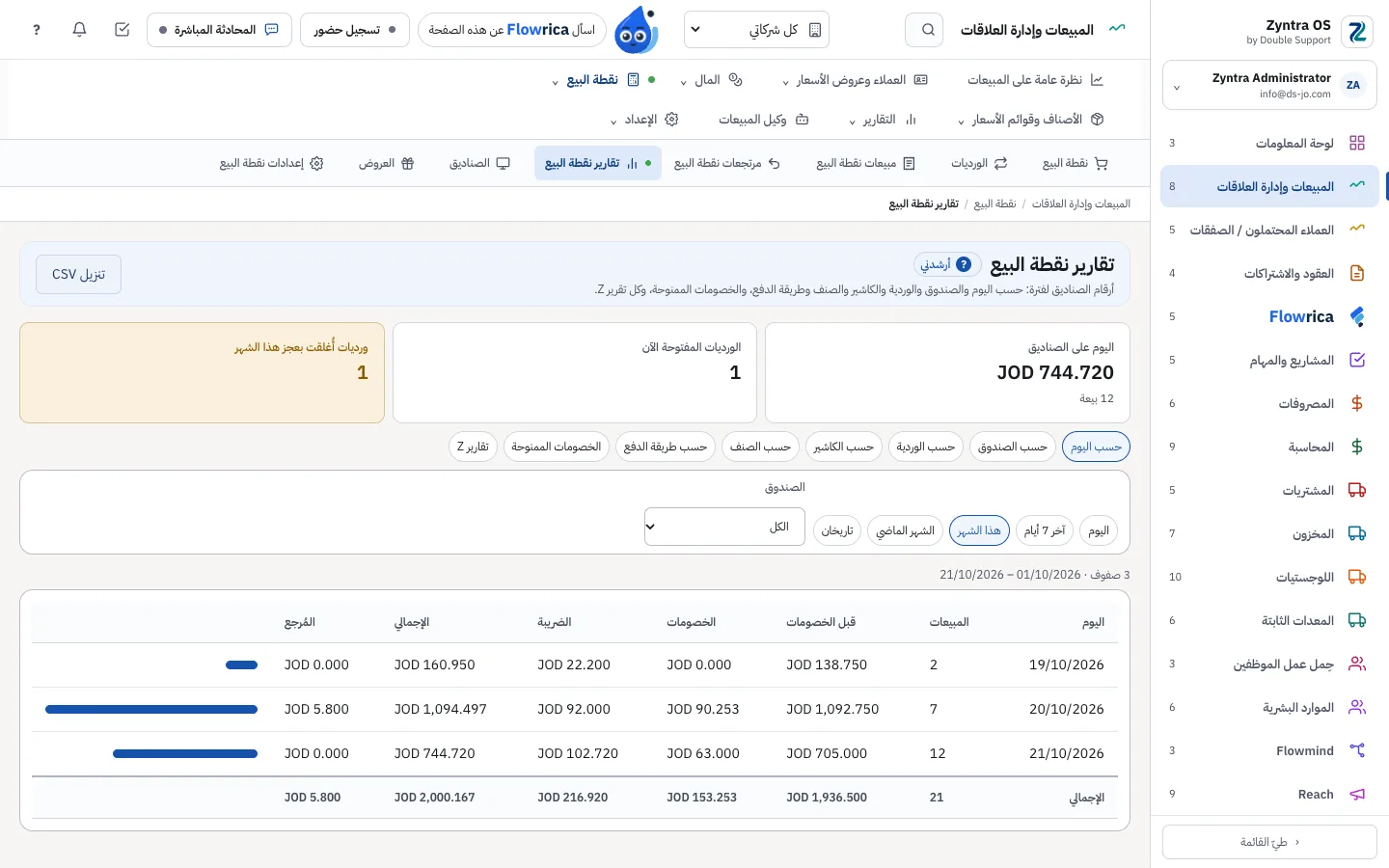Expand the العملاء وعروض الأسعار menu
The height and width of the screenshot is (868, 1389).
pyautogui.click(x=855, y=80)
